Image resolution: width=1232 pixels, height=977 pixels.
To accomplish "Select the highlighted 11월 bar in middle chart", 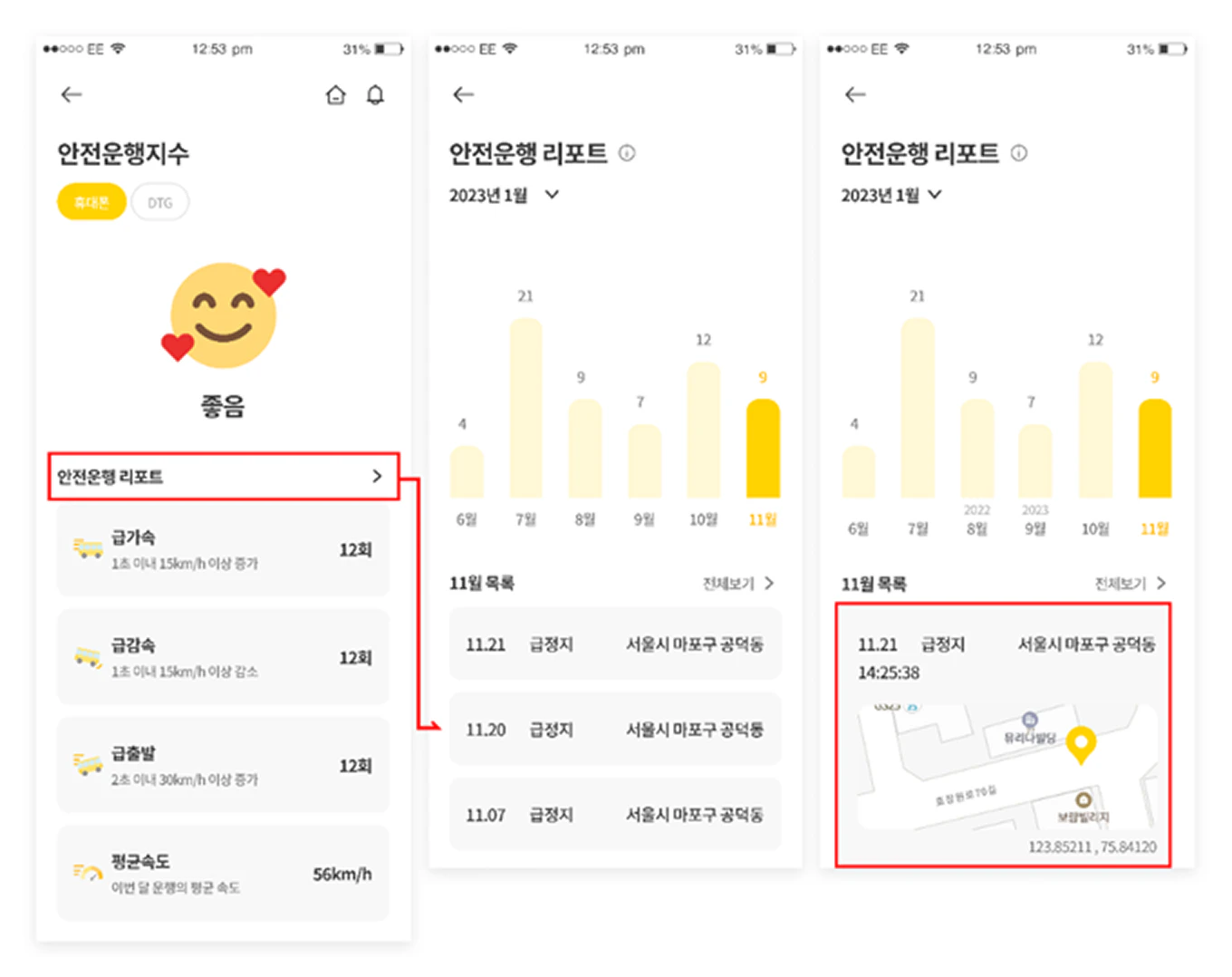I will point(763,448).
